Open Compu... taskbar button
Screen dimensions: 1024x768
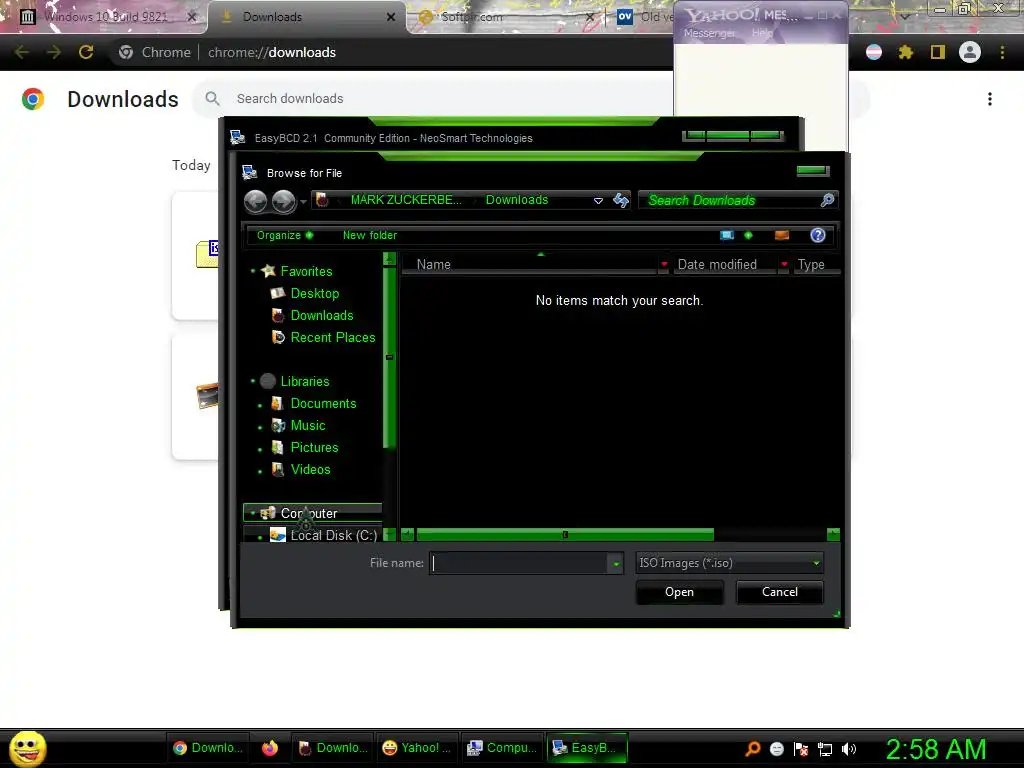pyautogui.click(x=502, y=748)
